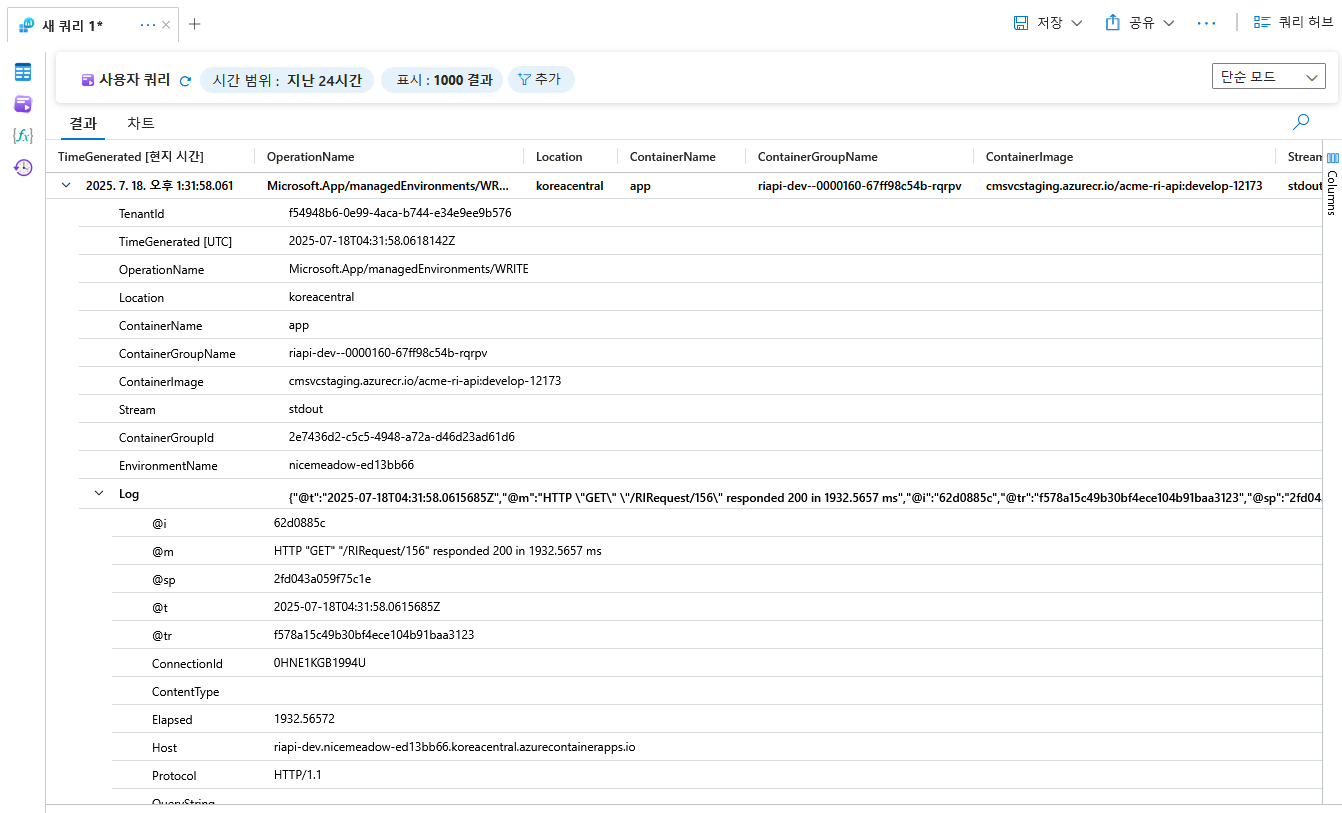Open the 저장 dropdown
Screen dimensions: 1342x813
[1047, 23]
